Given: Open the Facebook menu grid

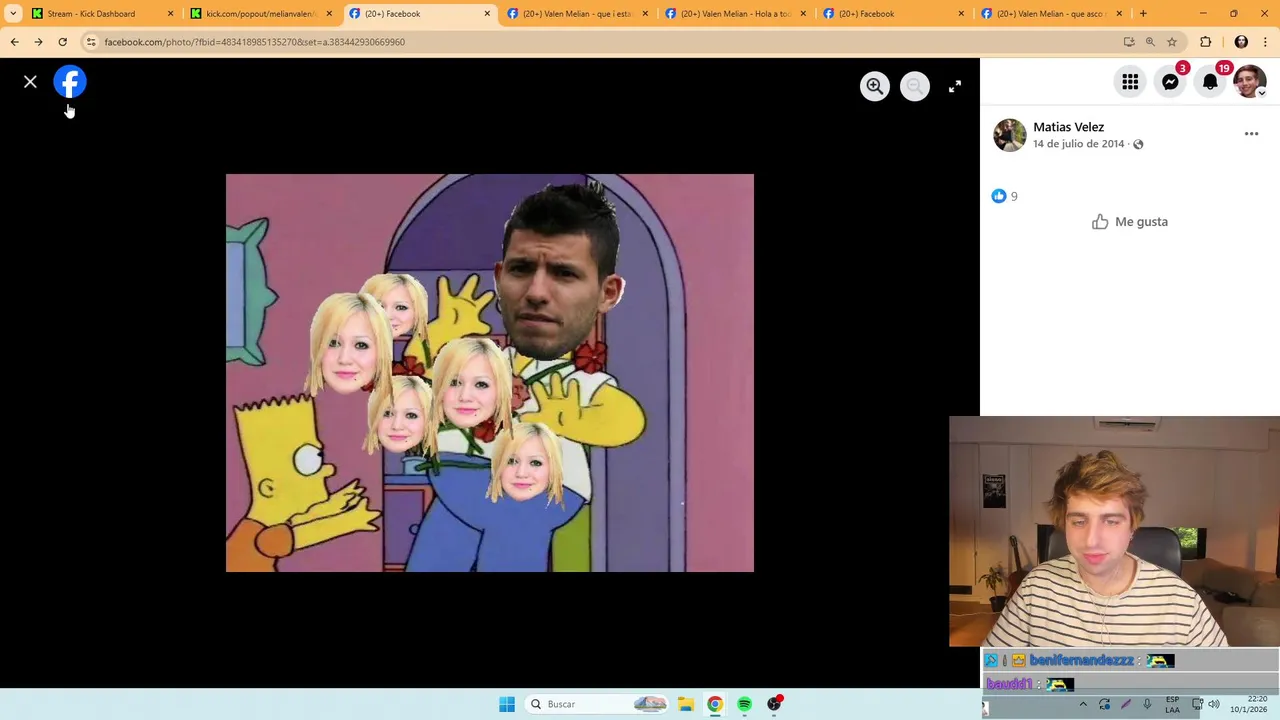Looking at the screenshot, I should click(1130, 82).
